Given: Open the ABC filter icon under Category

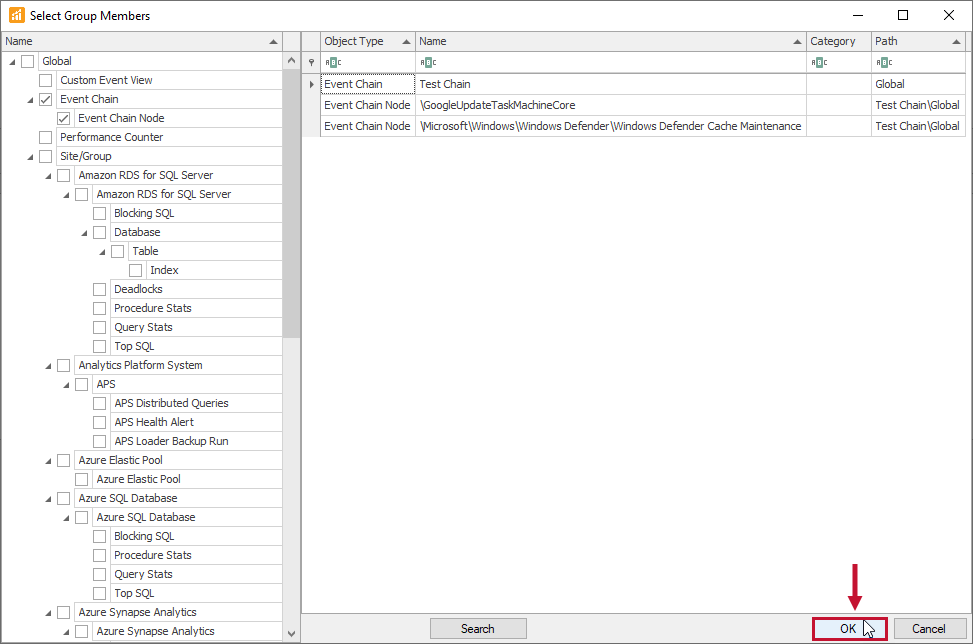Looking at the screenshot, I should (819, 62).
